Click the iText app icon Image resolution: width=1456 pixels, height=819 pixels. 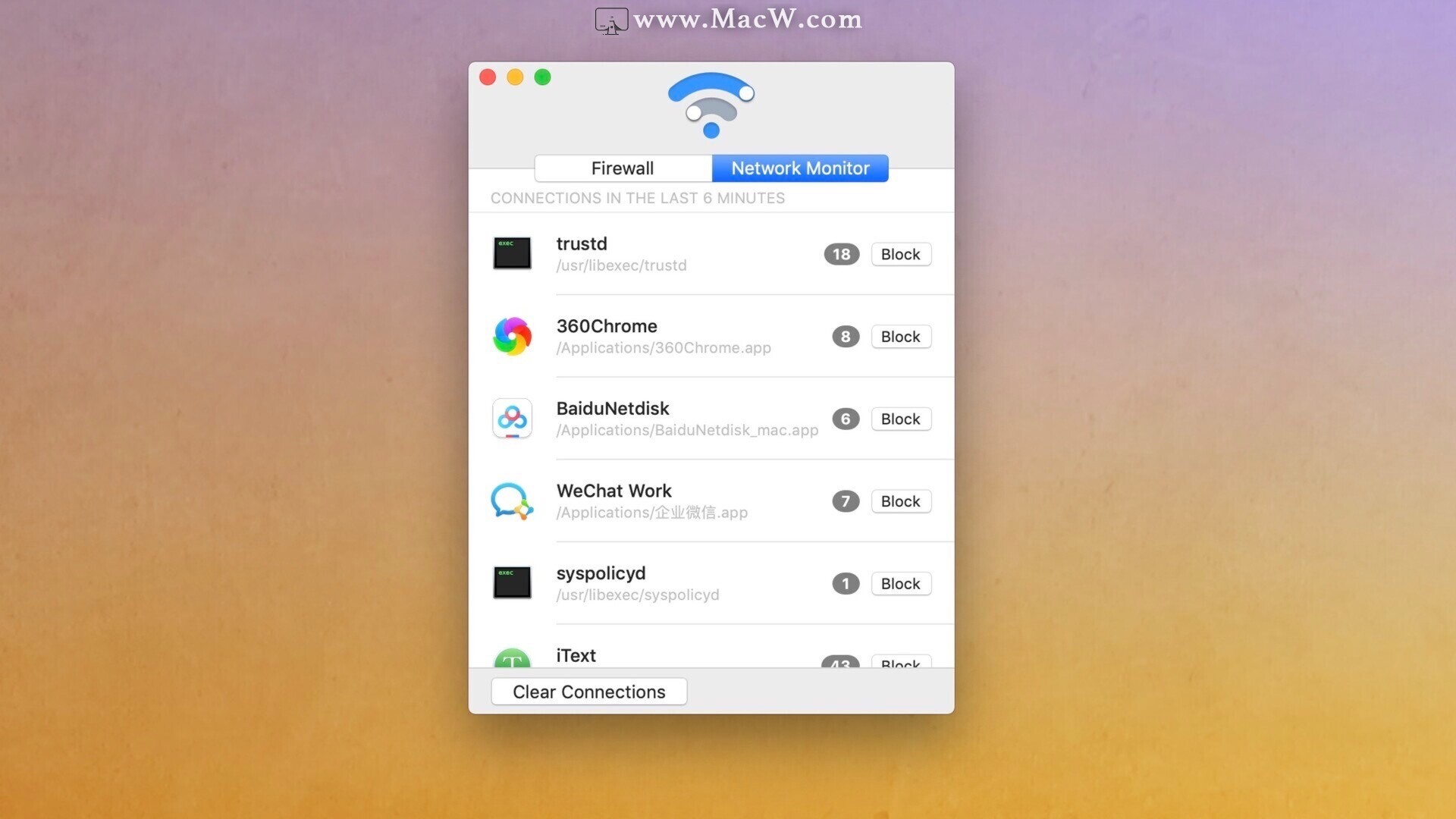click(512, 656)
